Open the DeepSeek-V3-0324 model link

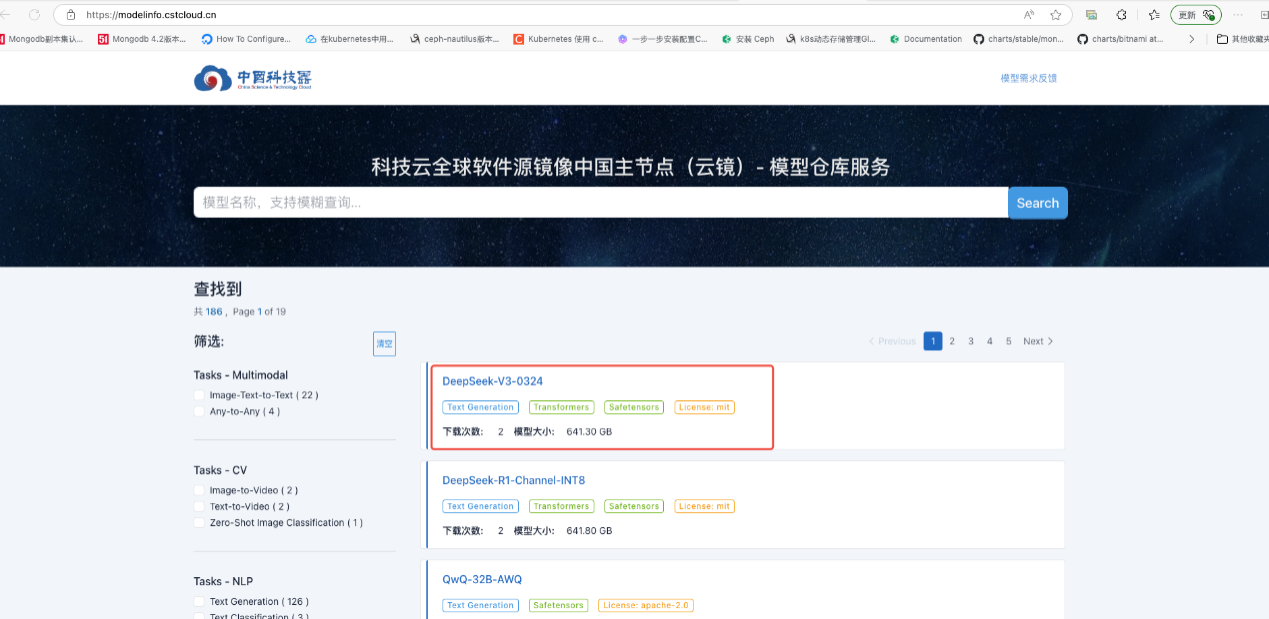[493, 381]
